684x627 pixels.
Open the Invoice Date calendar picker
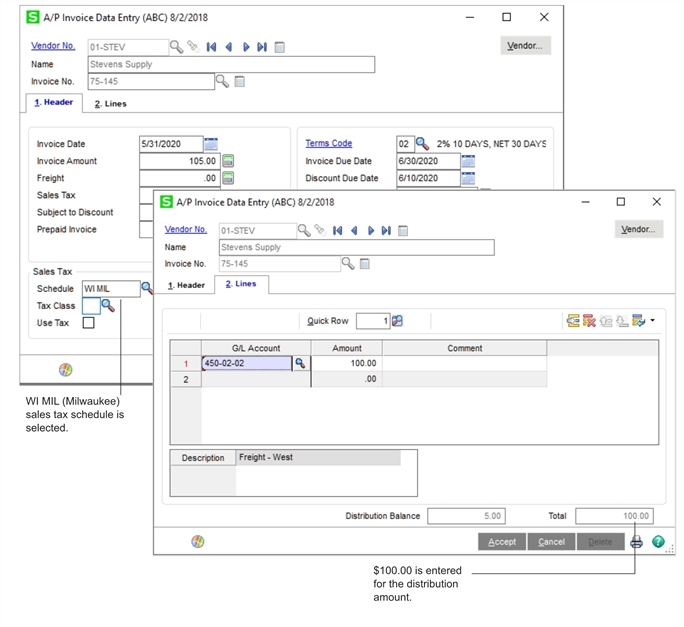coord(211,144)
